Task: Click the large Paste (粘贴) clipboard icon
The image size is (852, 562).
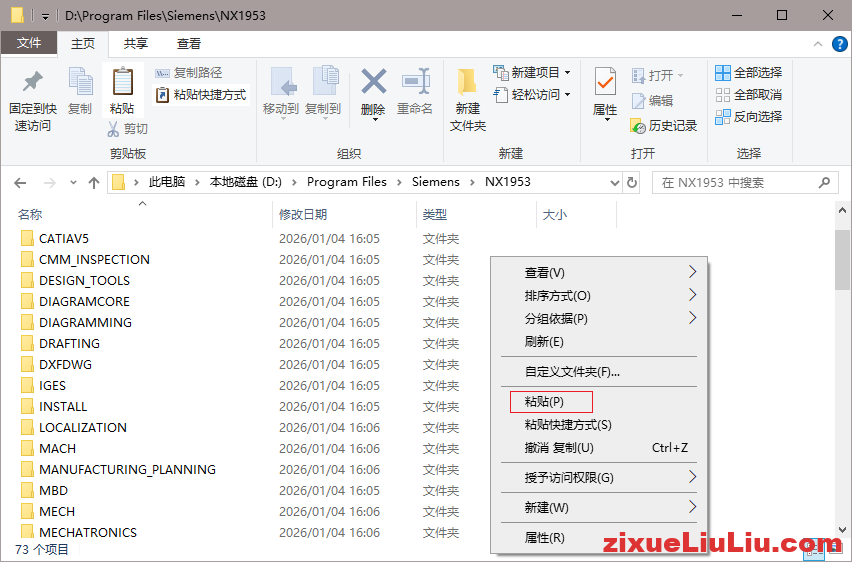Action: [122, 83]
